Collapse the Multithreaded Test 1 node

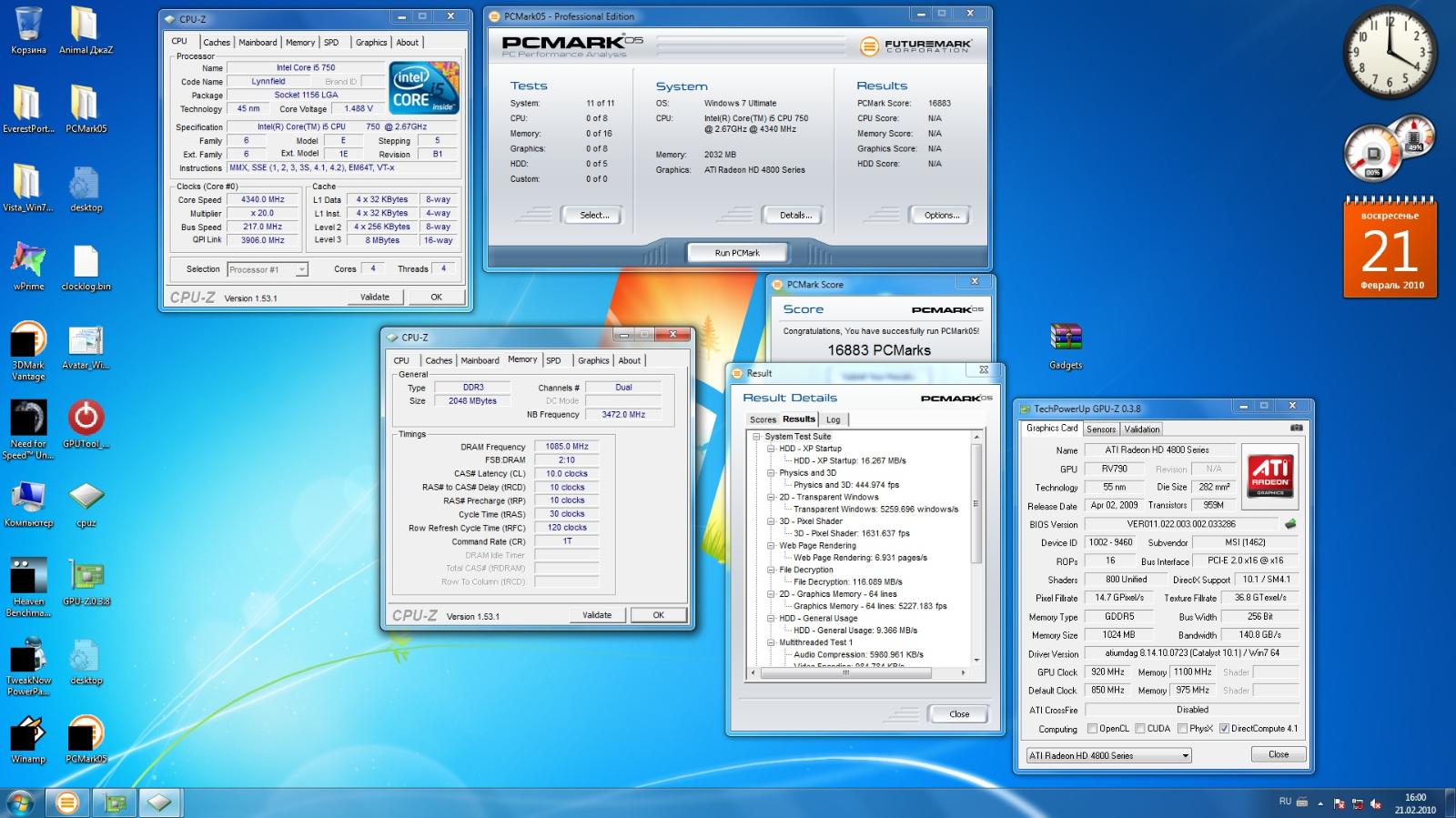tap(771, 642)
